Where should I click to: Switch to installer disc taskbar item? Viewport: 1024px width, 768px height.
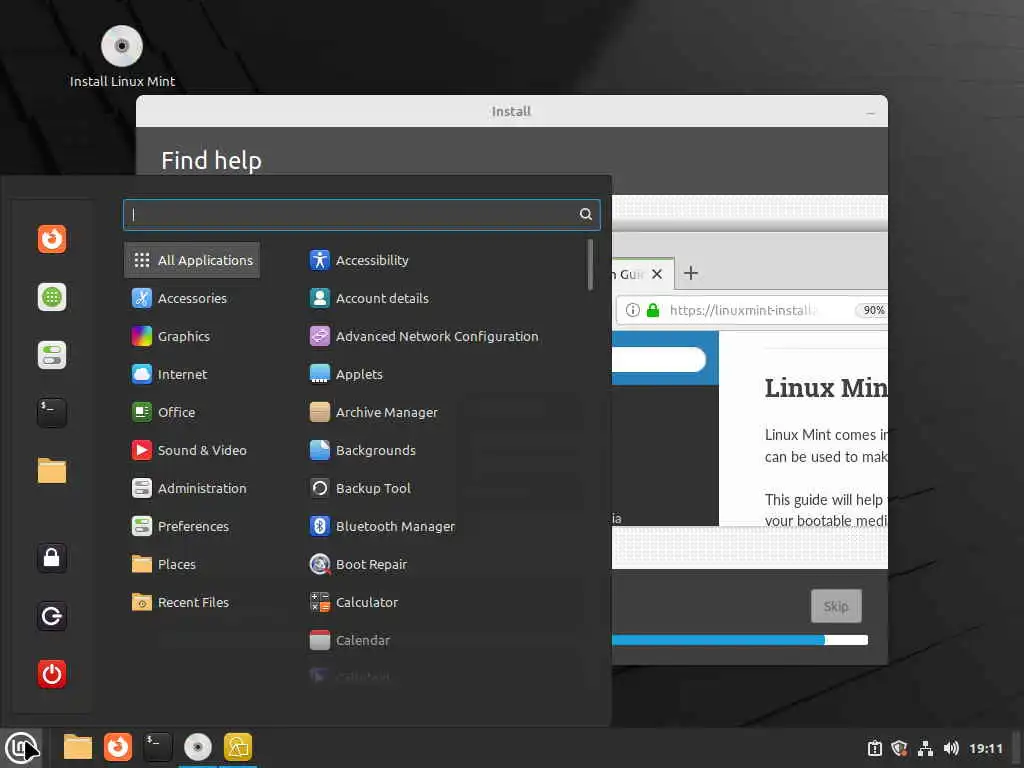(198, 747)
